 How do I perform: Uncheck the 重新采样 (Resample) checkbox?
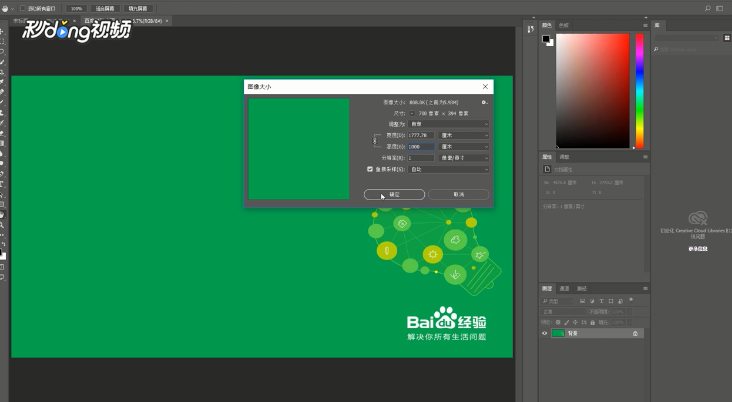[370, 169]
